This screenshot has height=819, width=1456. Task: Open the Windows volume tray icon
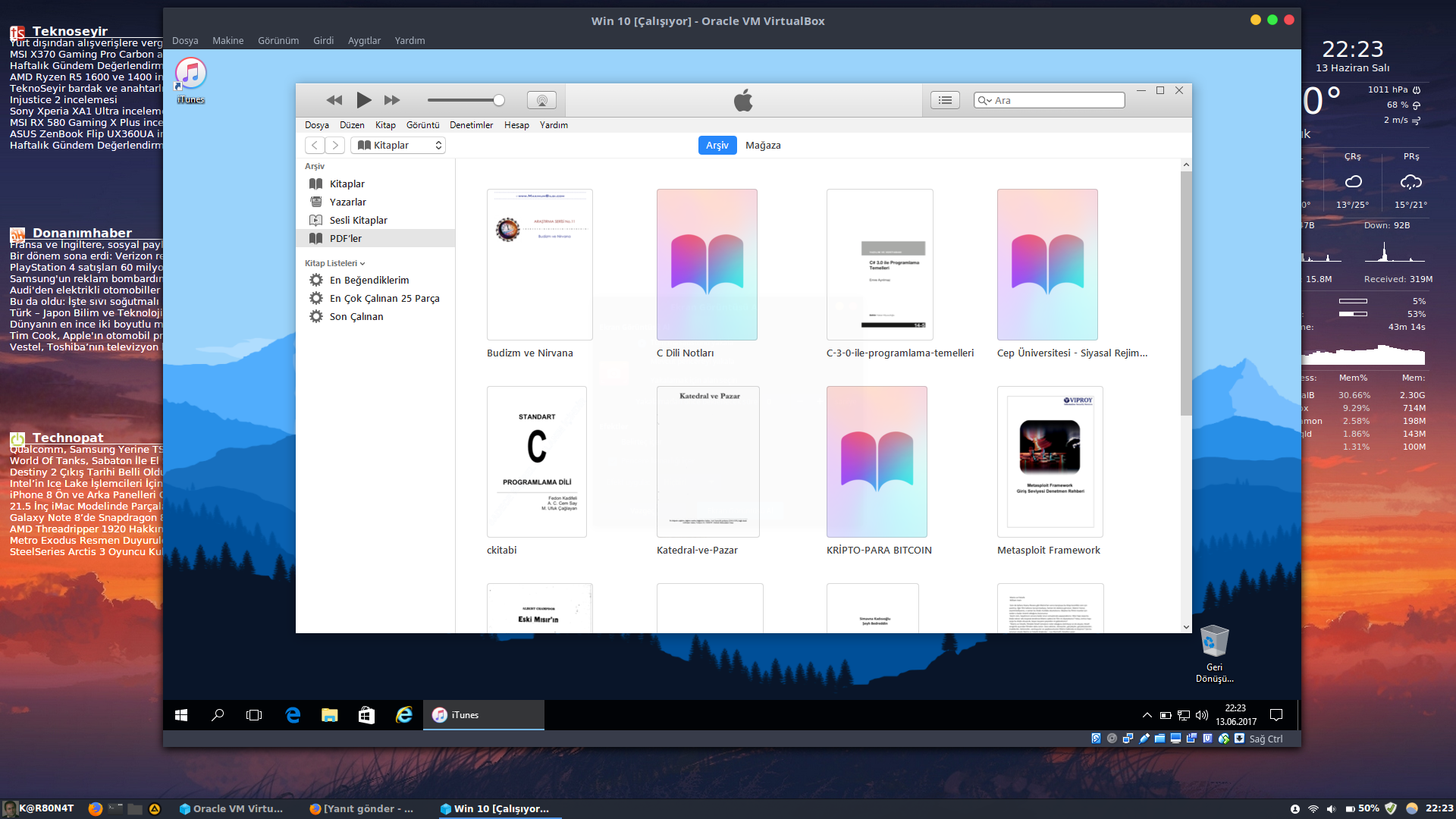1202,715
